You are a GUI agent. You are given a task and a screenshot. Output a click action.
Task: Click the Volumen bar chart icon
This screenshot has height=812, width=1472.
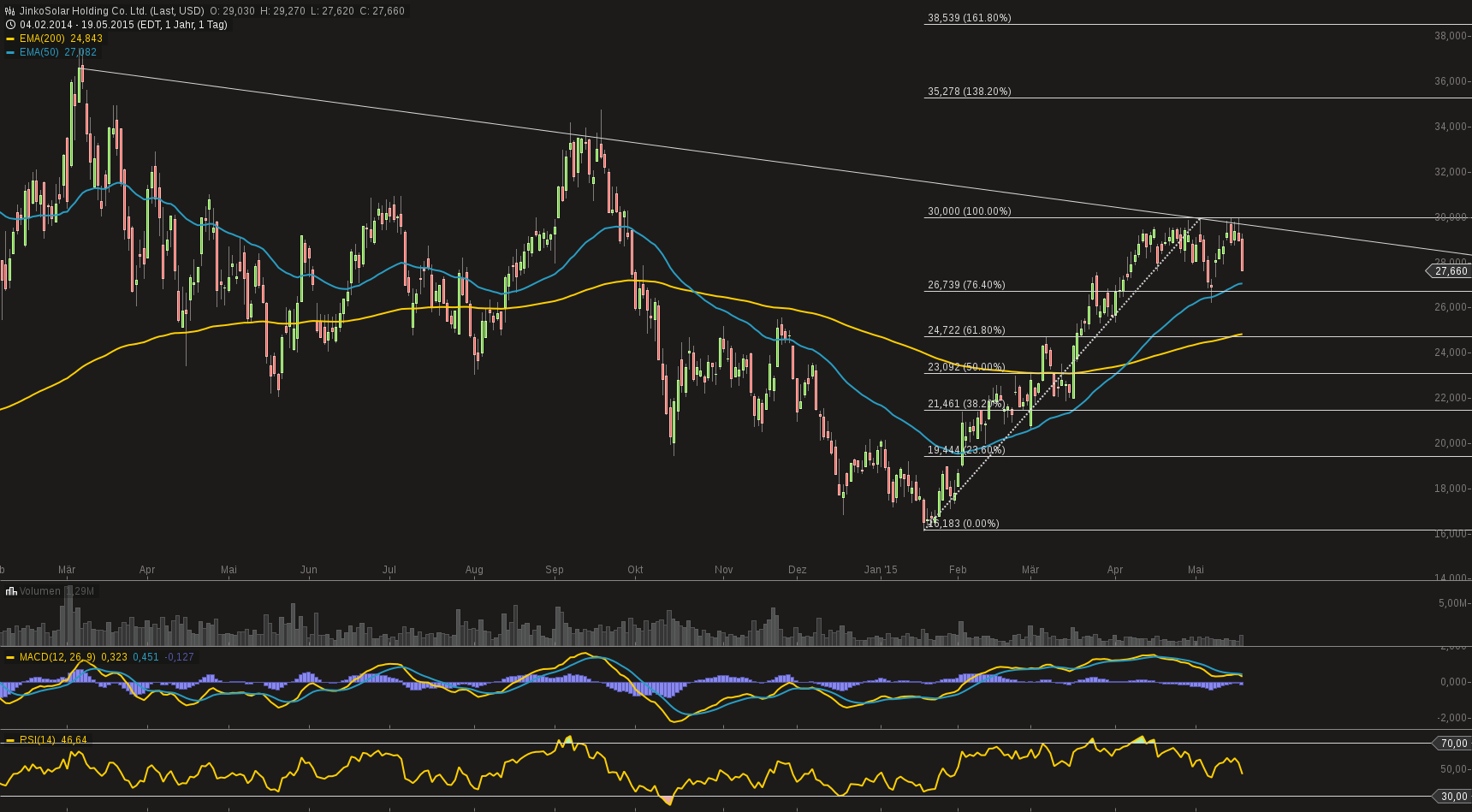[11, 591]
